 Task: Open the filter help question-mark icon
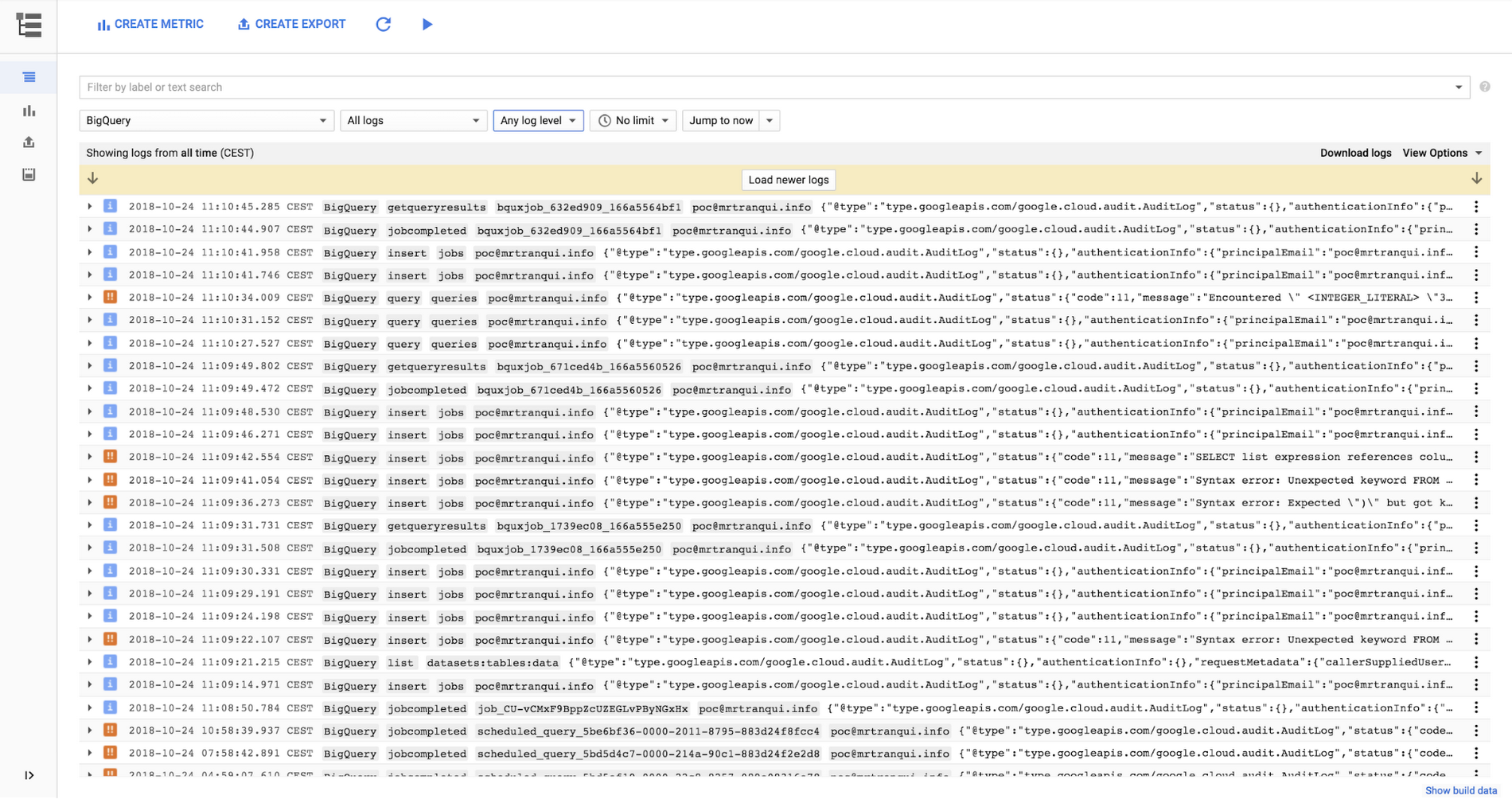pos(1485,87)
